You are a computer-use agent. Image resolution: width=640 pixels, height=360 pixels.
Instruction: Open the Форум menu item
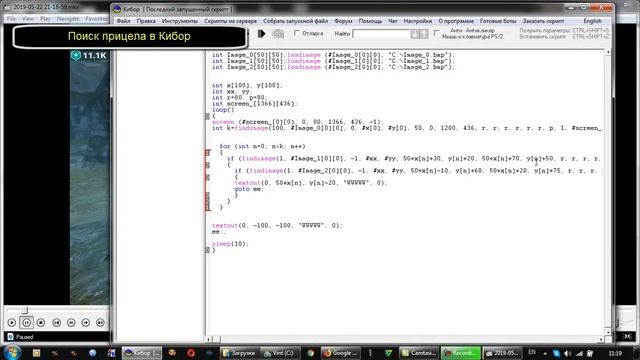point(343,21)
